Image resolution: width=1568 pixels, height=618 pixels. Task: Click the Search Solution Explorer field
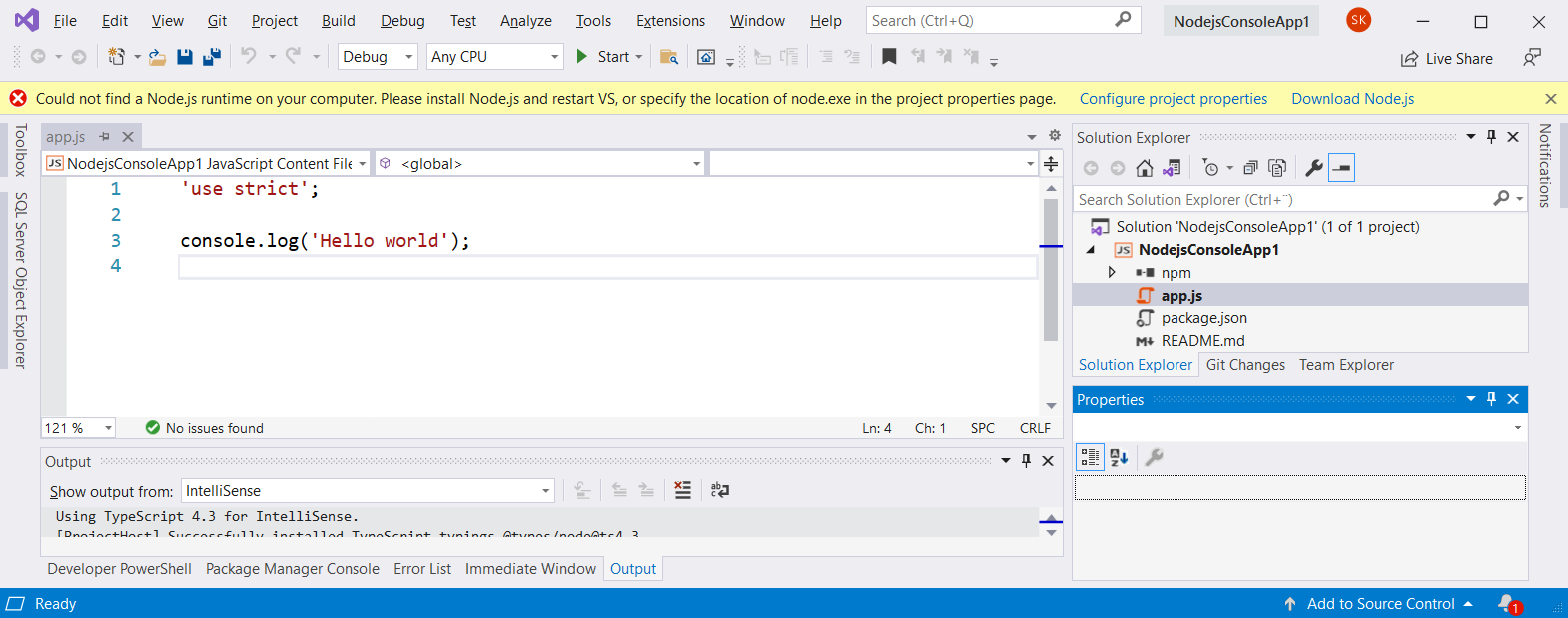point(1300,200)
